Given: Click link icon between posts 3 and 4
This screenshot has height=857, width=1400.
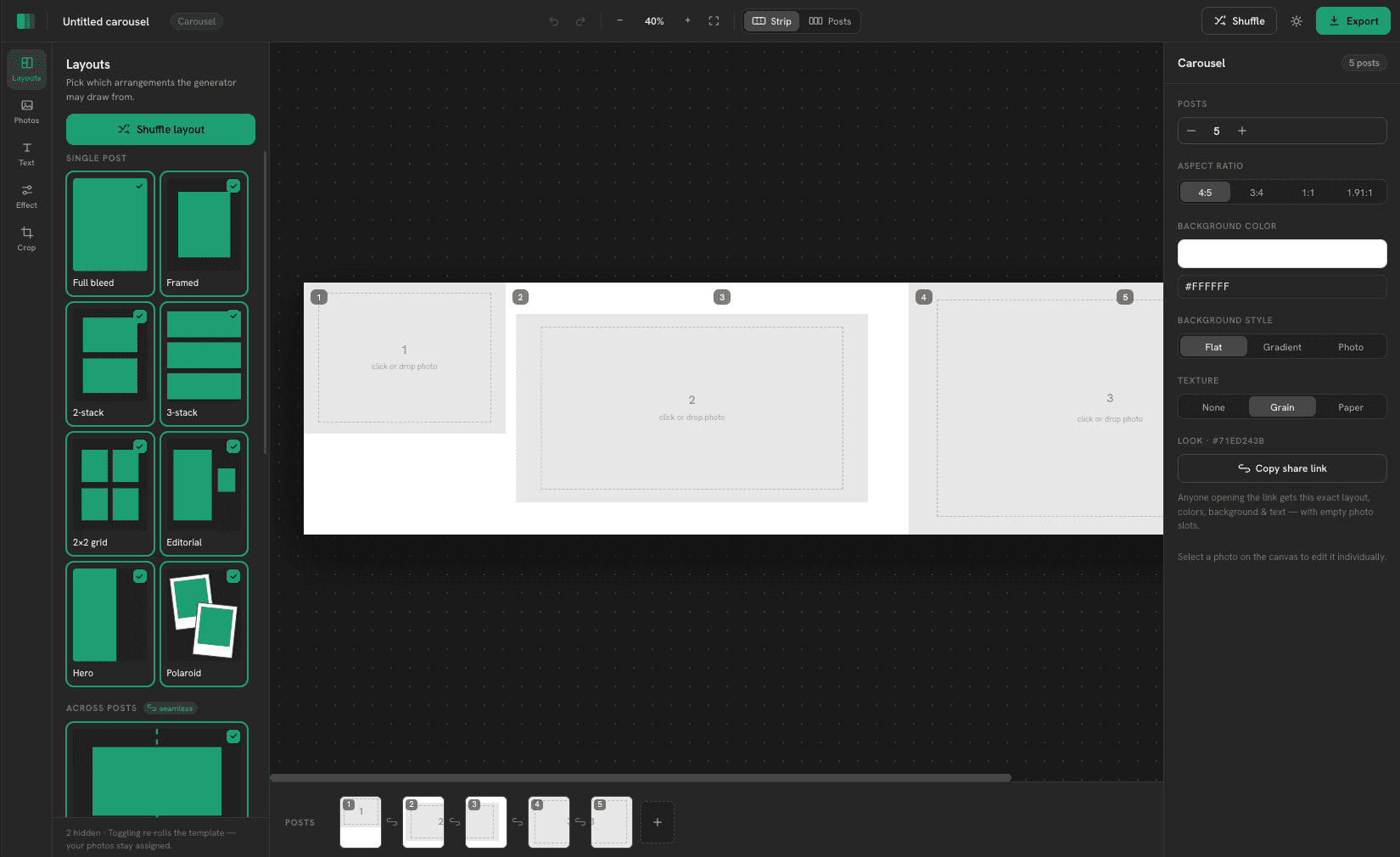Looking at the screenshot, I should pos(518,822).
